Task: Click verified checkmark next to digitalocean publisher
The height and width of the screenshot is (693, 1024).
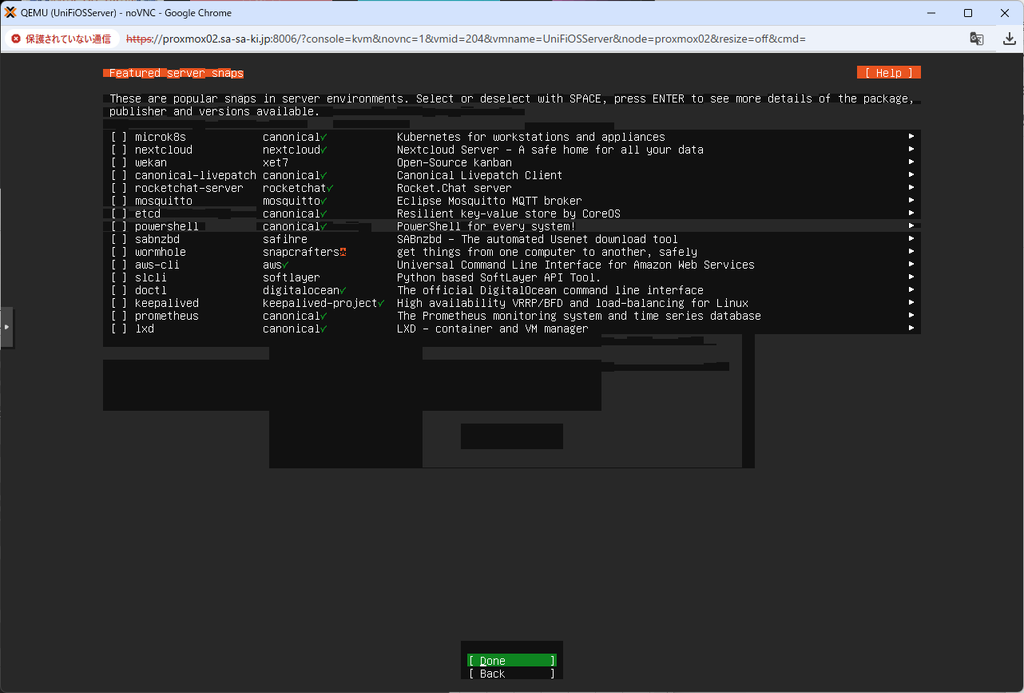Action: pos(343,291)
